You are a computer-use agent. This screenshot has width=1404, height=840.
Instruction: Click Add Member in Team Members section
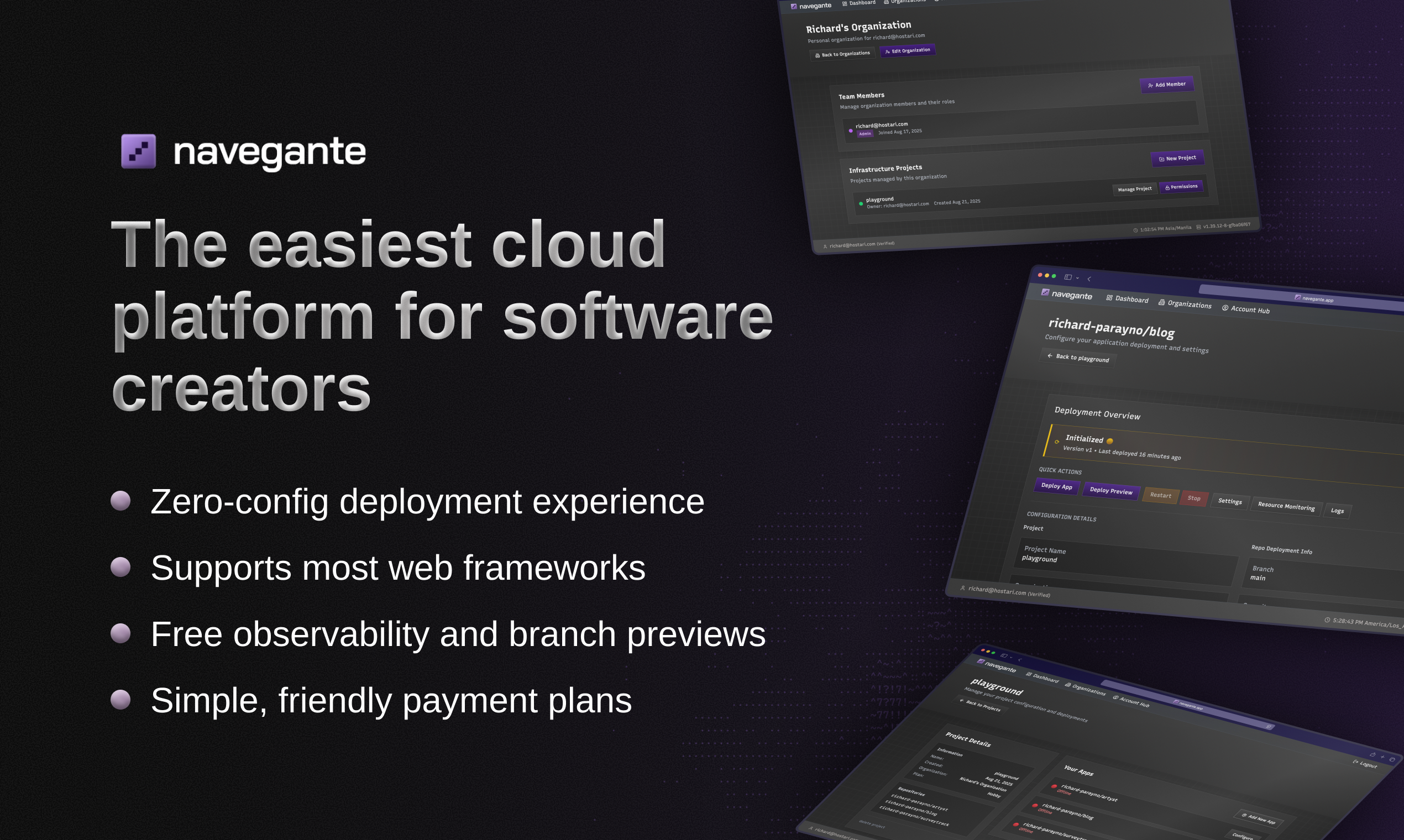[1166, 85]
